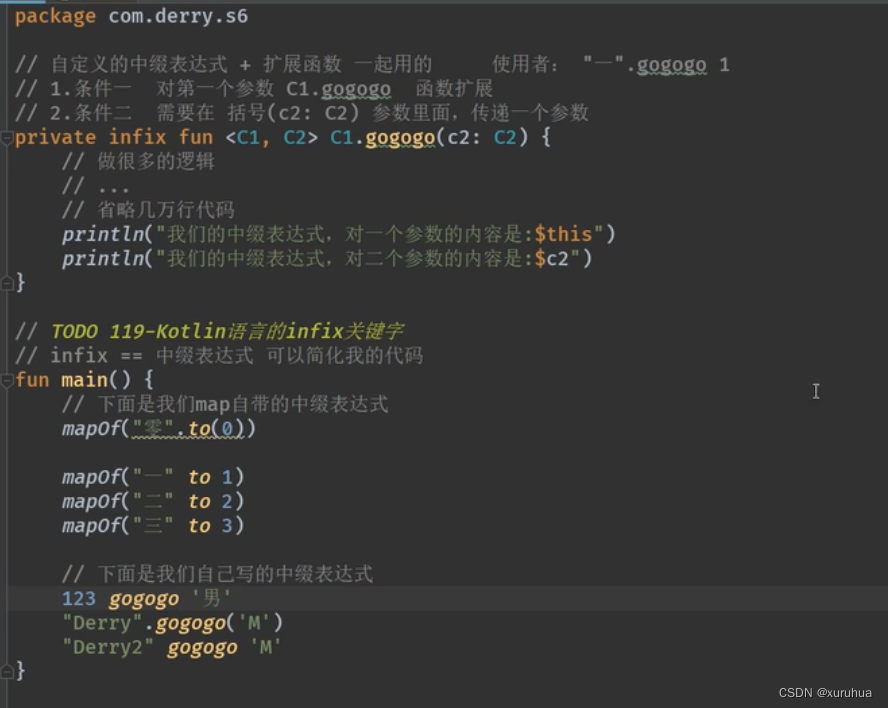This screenshot has height=708, width=888.
Task: Collapse the main function fold marker
Action: click(6, 380)
